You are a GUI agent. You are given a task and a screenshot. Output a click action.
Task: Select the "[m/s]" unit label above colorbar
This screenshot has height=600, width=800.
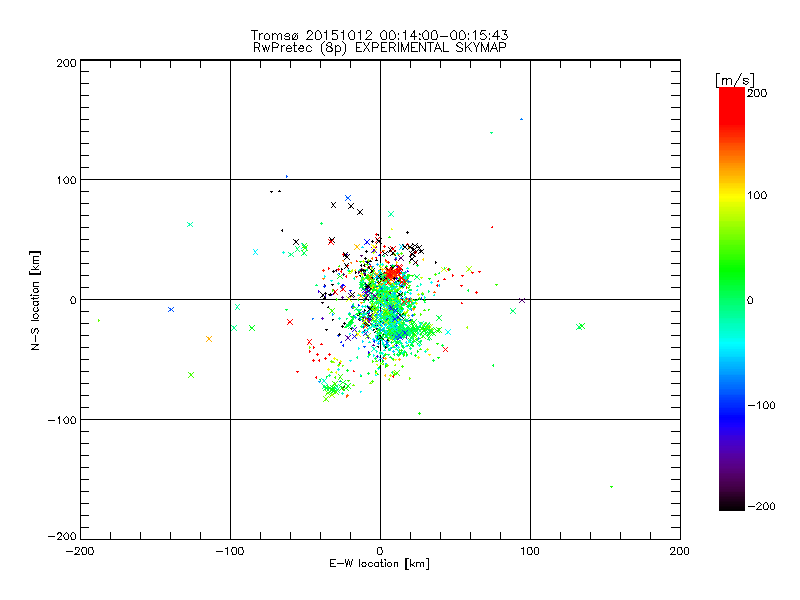[735, 80]
